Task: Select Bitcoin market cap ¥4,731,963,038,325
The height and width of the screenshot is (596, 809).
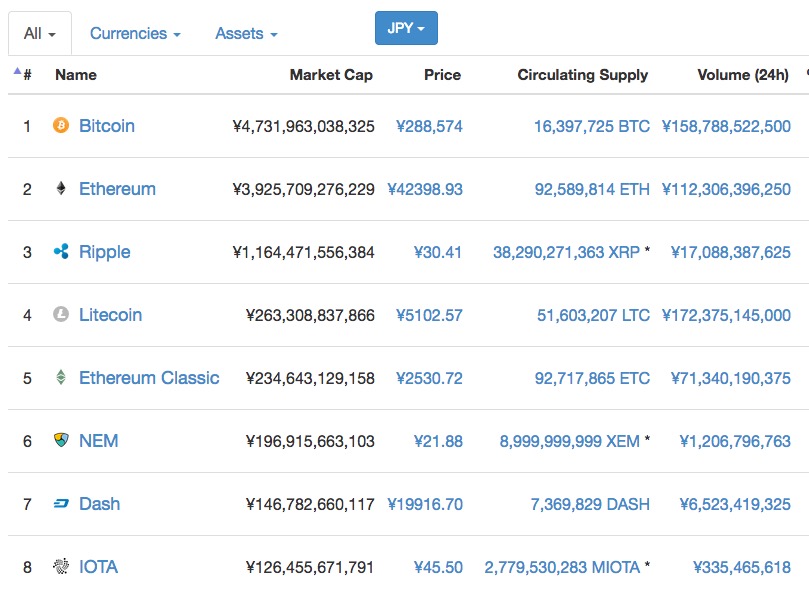Action: coord(303,126)
